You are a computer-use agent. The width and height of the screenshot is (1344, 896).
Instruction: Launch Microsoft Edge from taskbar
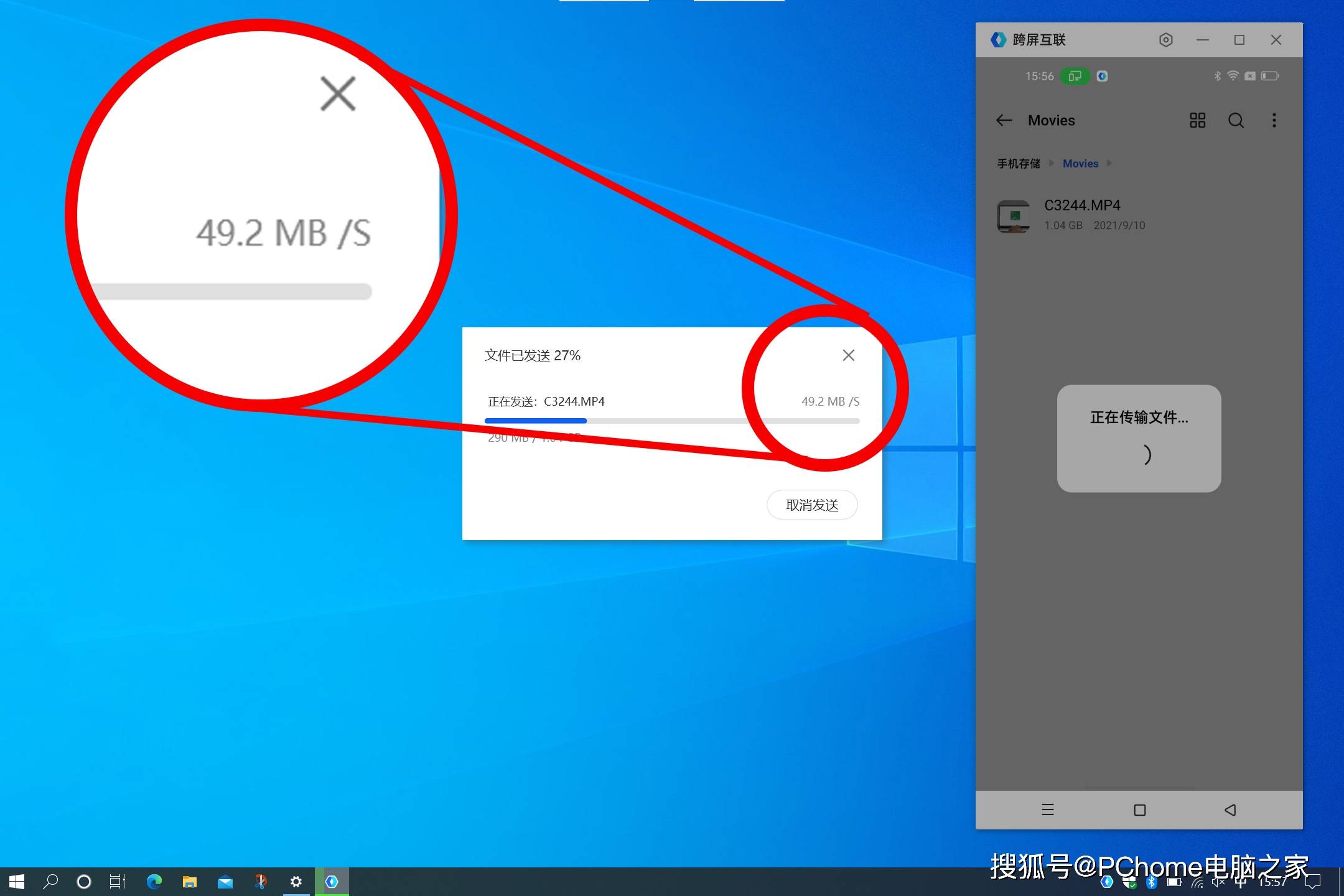154,882
